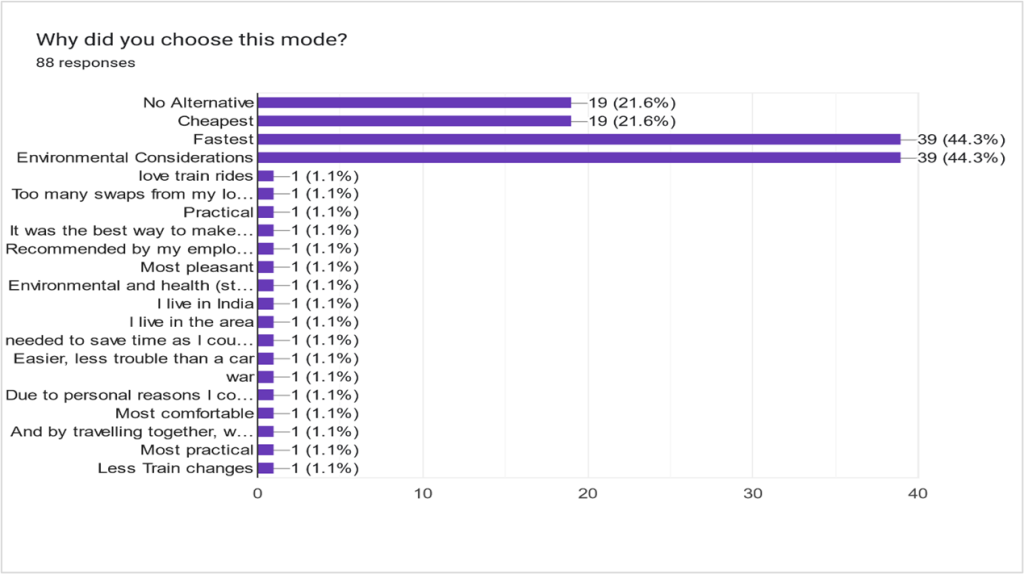Click the 'Why did you choose this mode?' title
1024x574 pixels.
pos(191,41)
